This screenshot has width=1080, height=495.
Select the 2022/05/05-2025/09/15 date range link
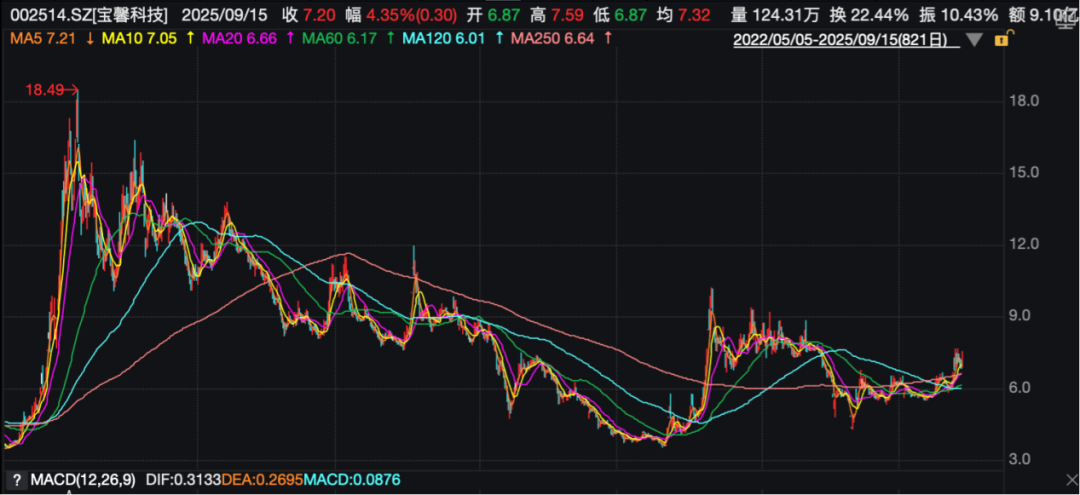[x=847, y=40]
